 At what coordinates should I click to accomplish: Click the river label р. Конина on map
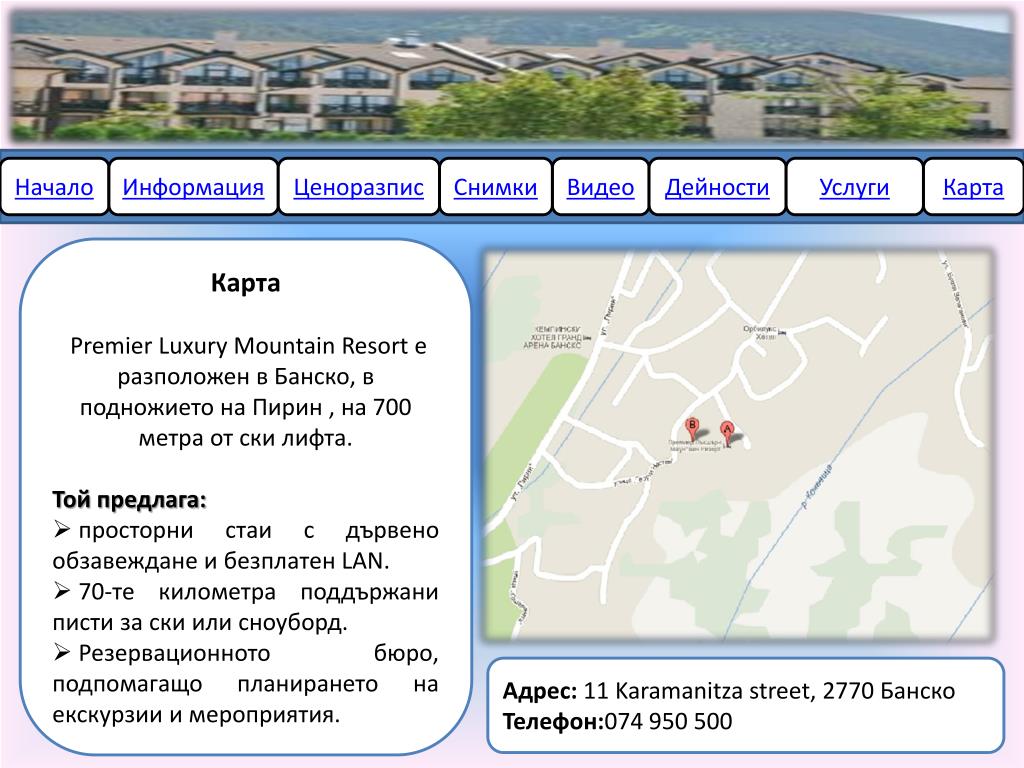click(818, 486)
